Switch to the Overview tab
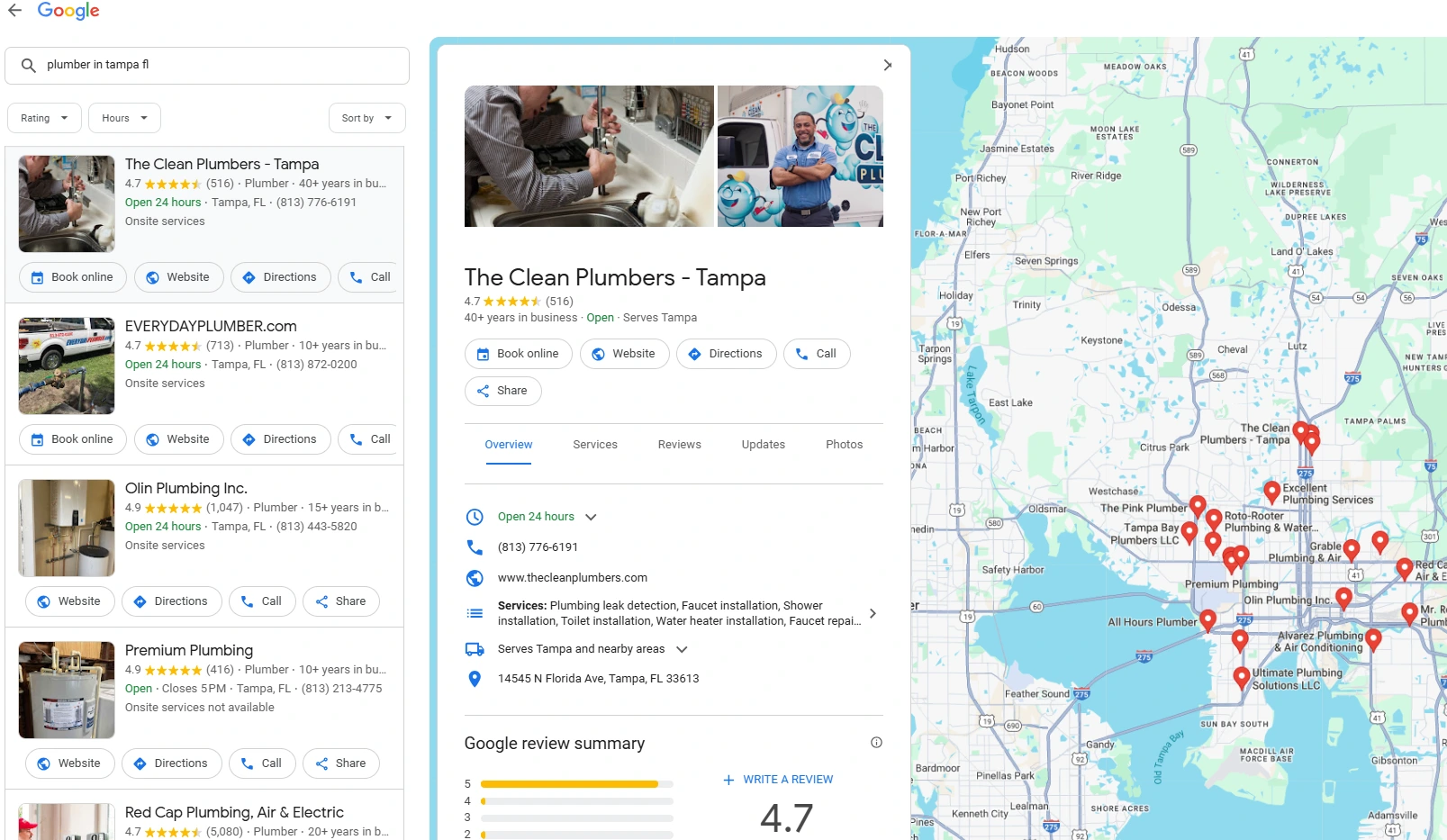Screen dimensions: 1447x840 pyautogui.click(x=509, y=445)
